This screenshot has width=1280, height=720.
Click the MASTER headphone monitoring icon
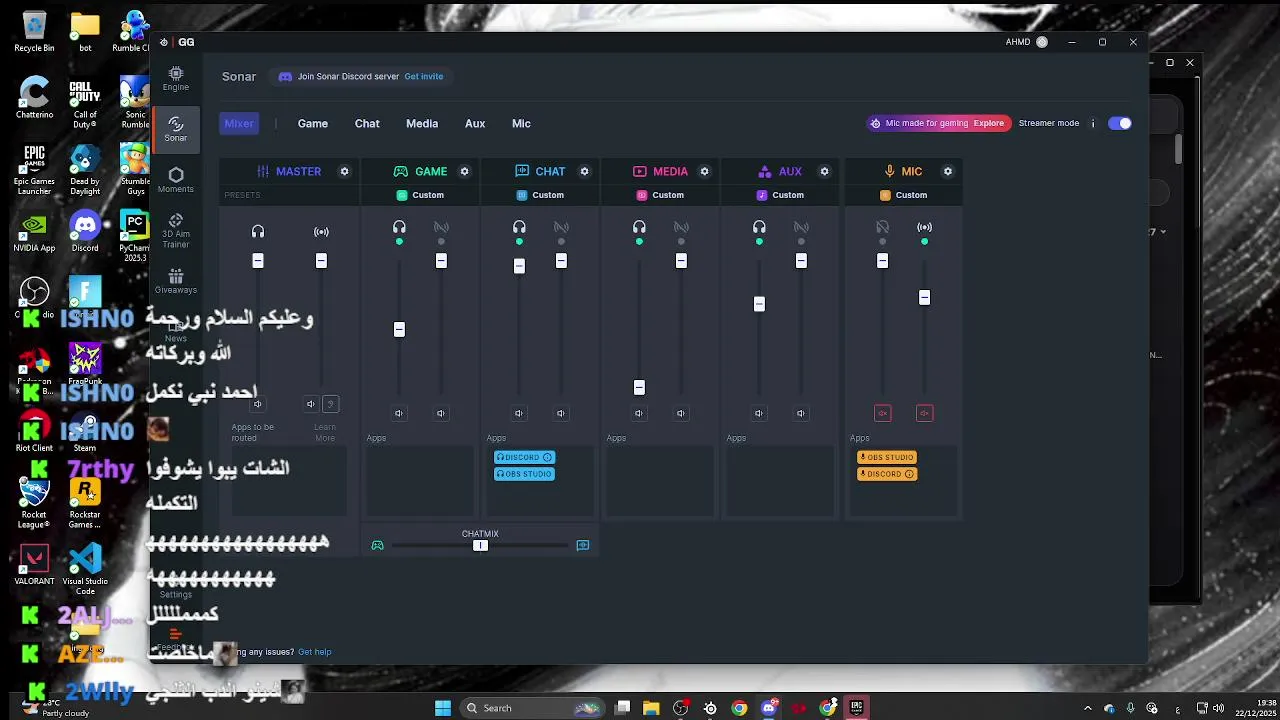[x=258, y=231]
